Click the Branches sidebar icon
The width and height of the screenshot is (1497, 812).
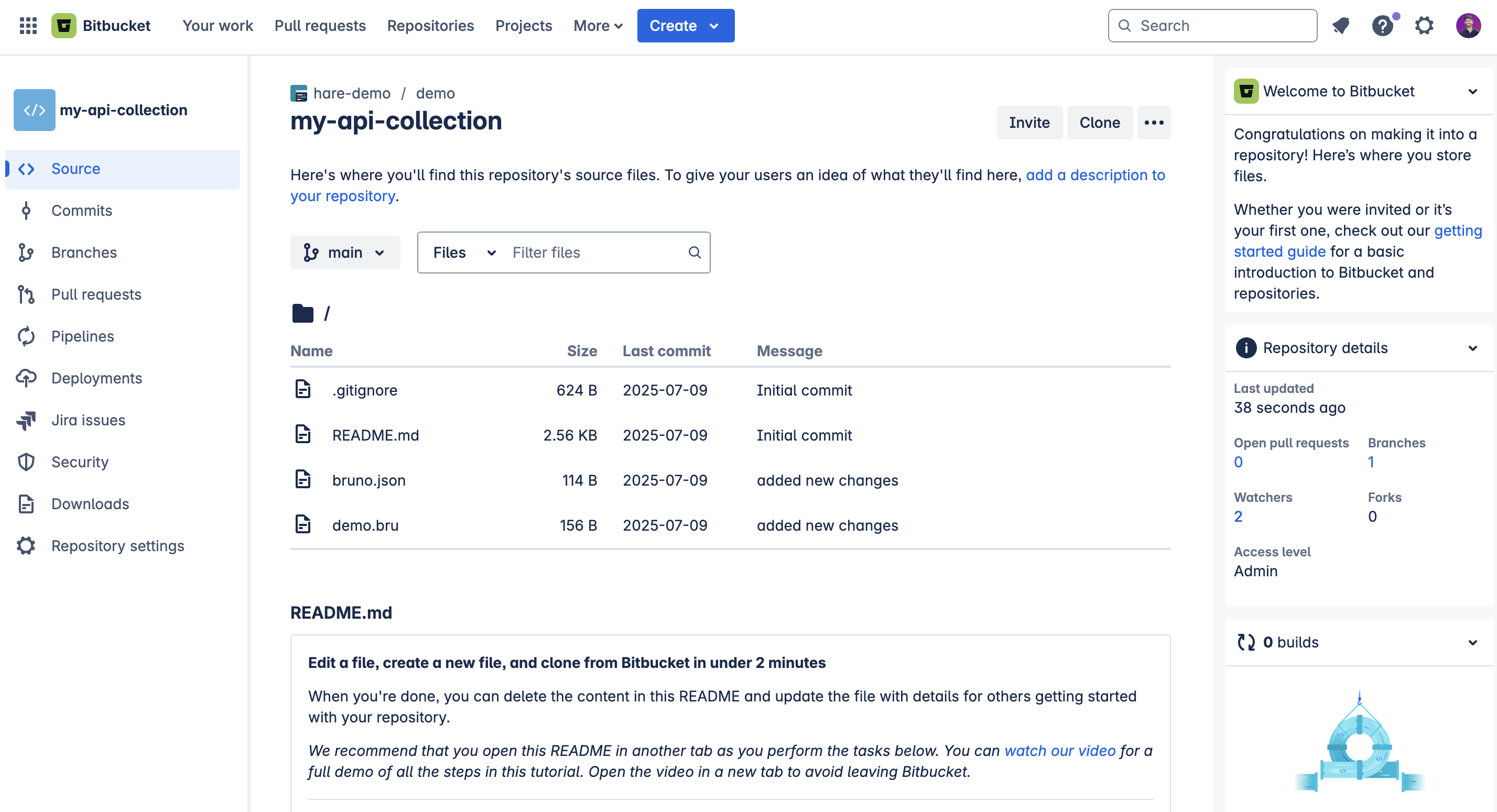tap(26, 253)
